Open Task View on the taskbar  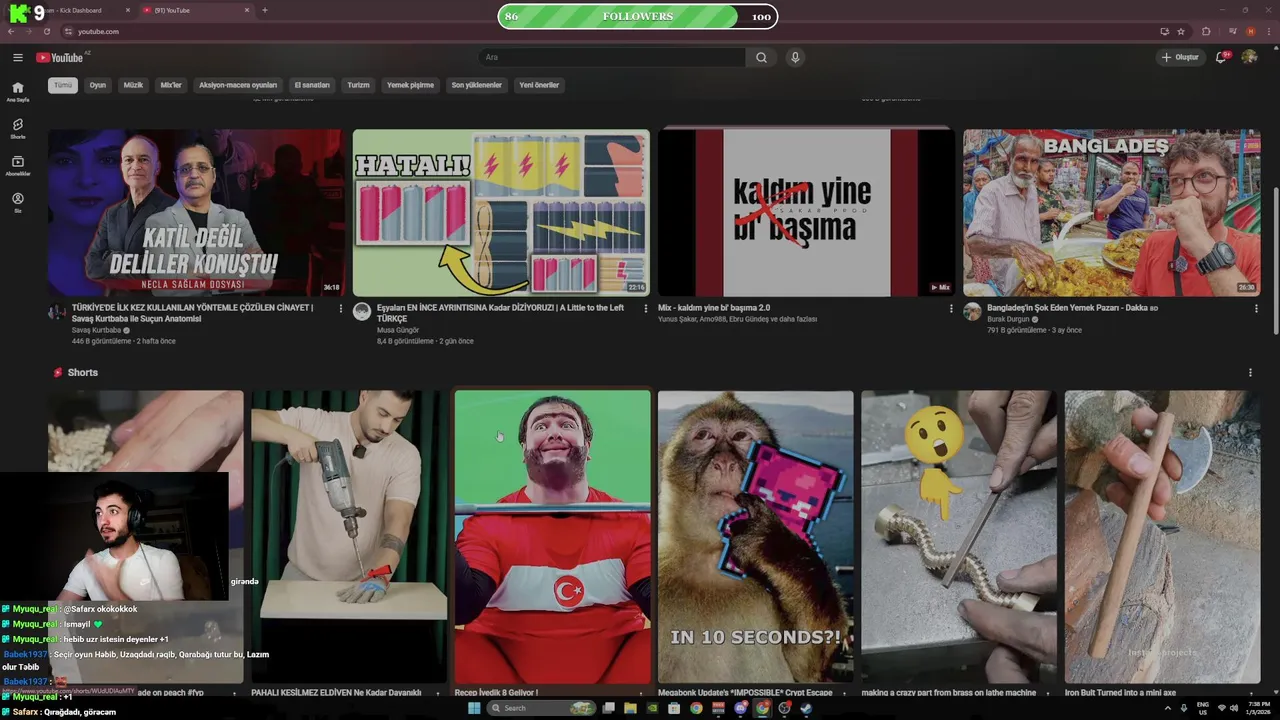point(608,708)
